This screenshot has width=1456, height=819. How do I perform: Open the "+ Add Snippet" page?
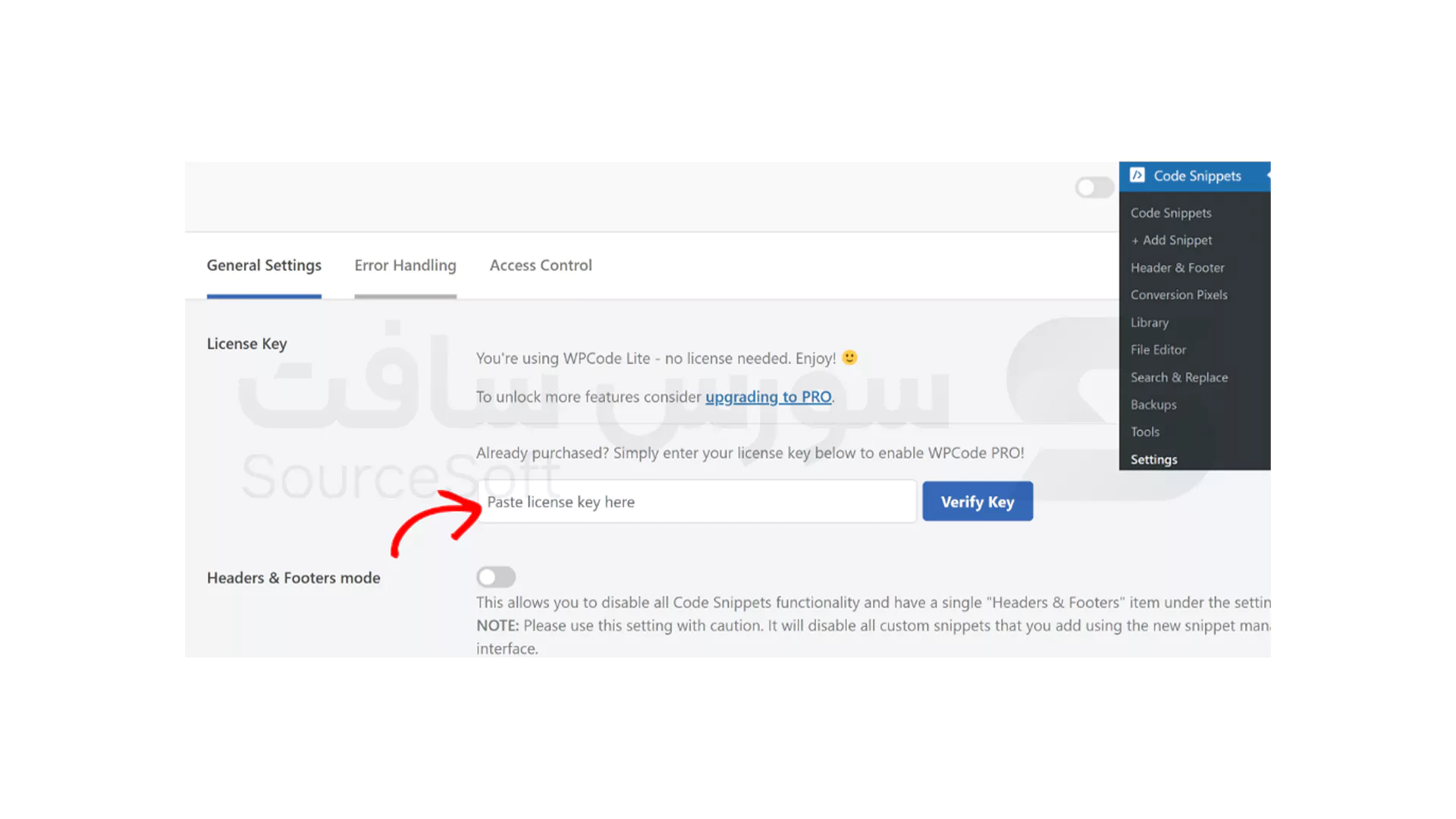pyautogui.click(x=1172, y=240)
